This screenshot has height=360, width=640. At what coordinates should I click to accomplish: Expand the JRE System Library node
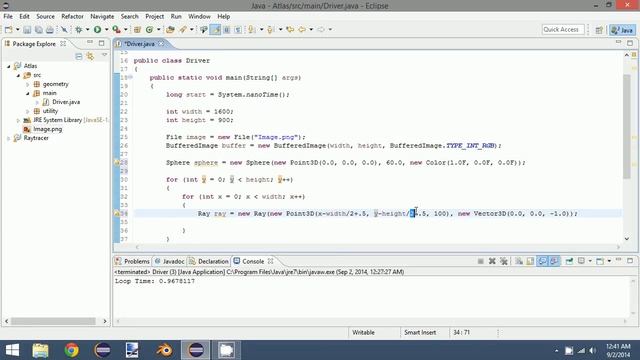click(18, 120)
